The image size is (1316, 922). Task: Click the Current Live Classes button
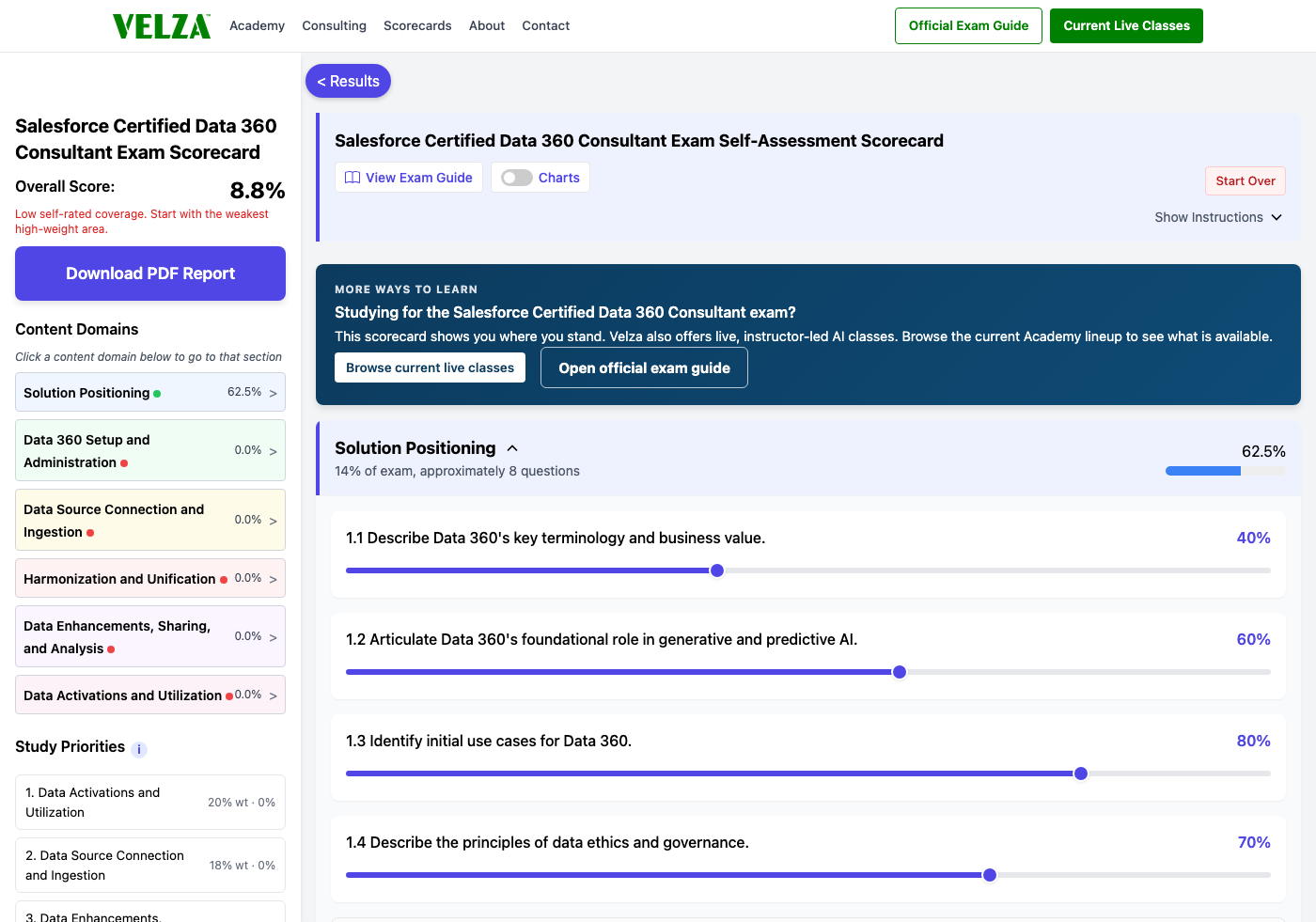click(x=1126, y=26)
